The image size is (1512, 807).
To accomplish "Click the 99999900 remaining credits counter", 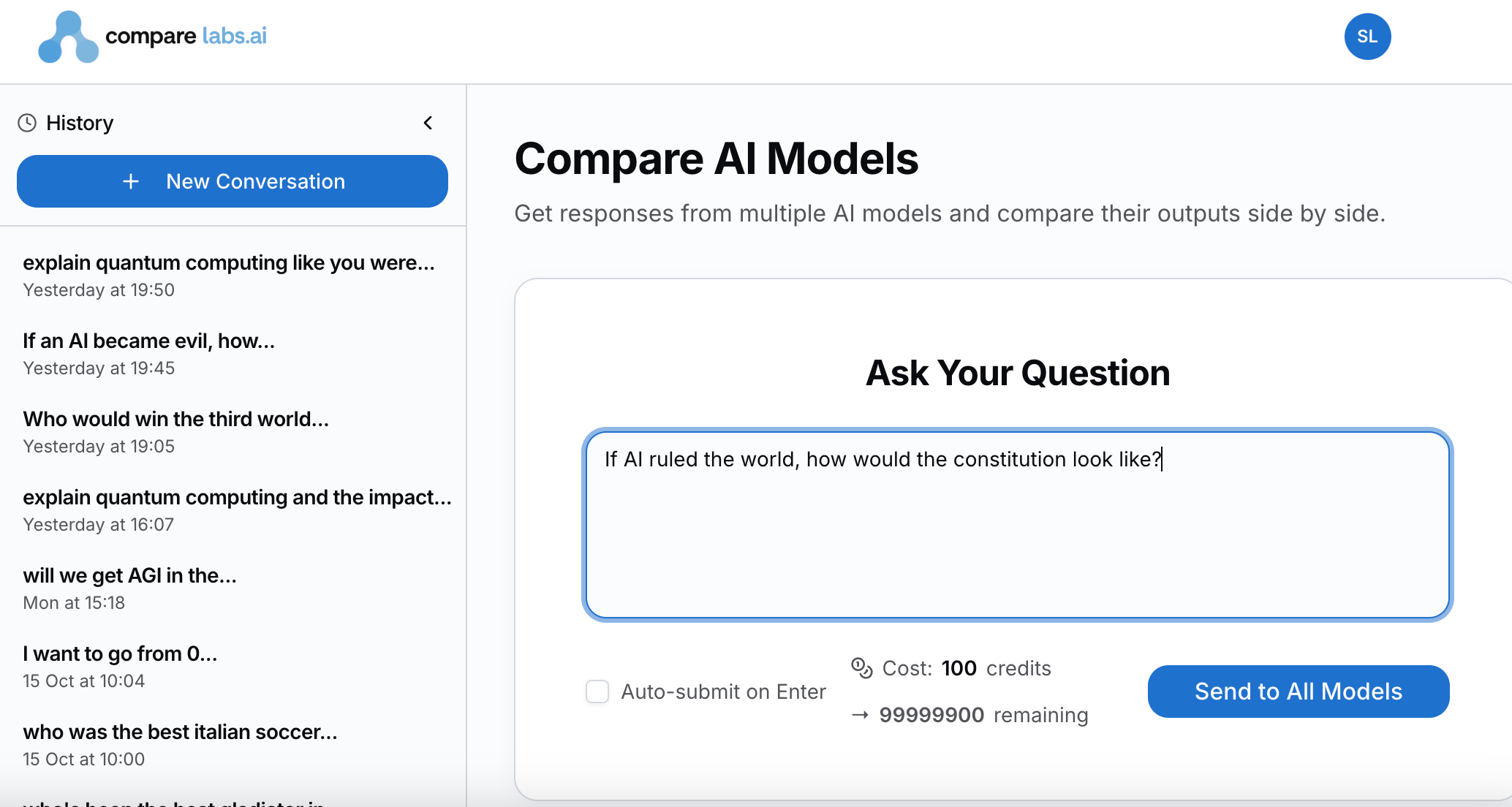I will [931, 715].
